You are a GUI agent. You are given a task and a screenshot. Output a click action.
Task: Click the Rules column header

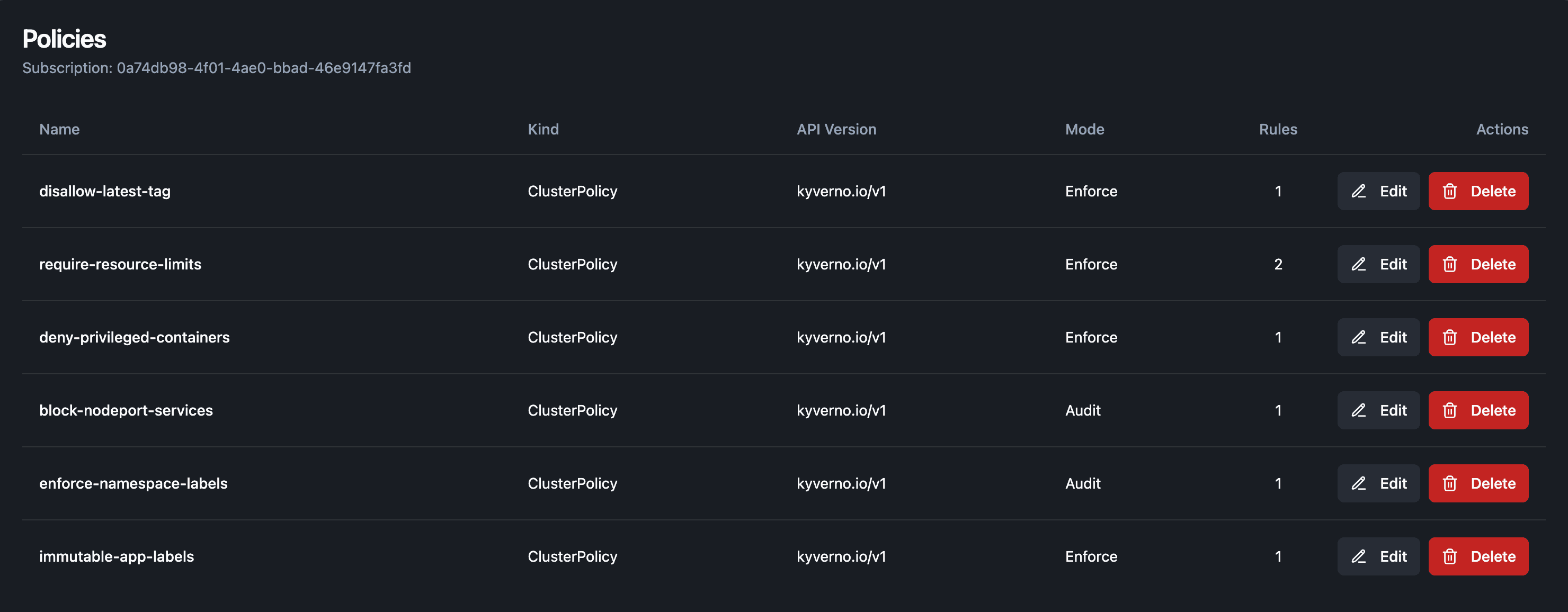pyautogui.click(x=1278, y=129)
